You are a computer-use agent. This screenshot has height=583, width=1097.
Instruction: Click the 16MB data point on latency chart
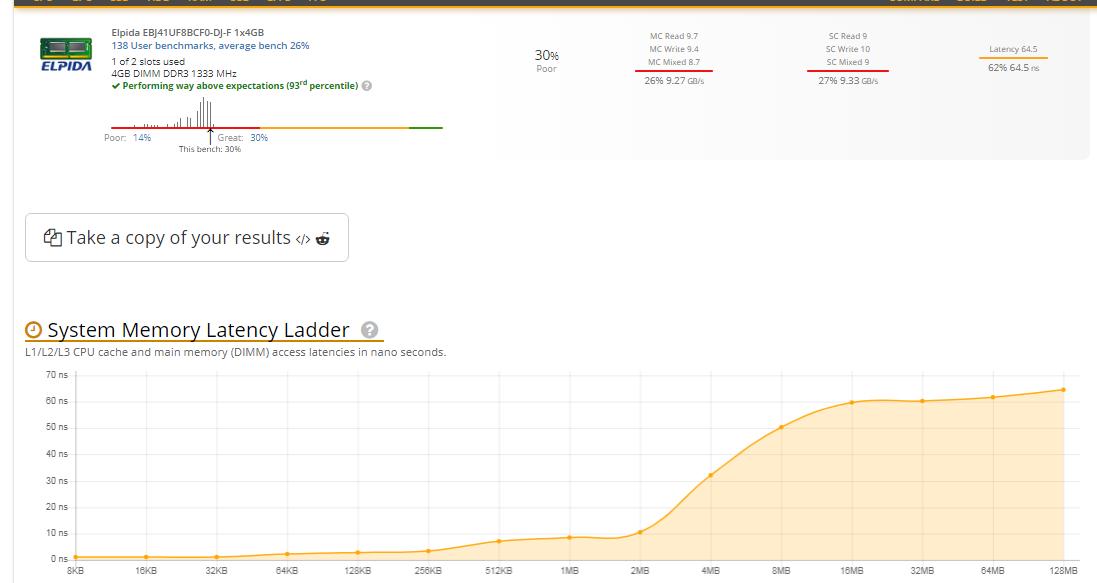852,402
